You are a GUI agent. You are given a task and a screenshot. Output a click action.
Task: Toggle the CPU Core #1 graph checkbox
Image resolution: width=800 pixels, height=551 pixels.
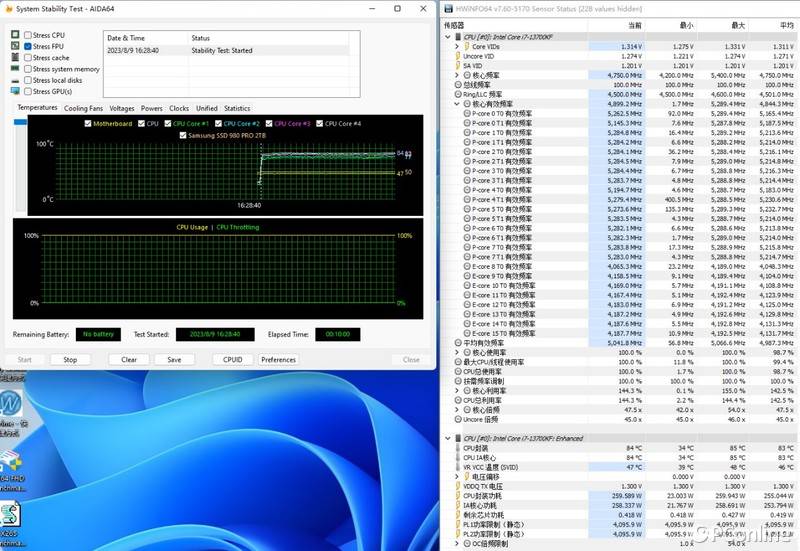coord(167,123)
